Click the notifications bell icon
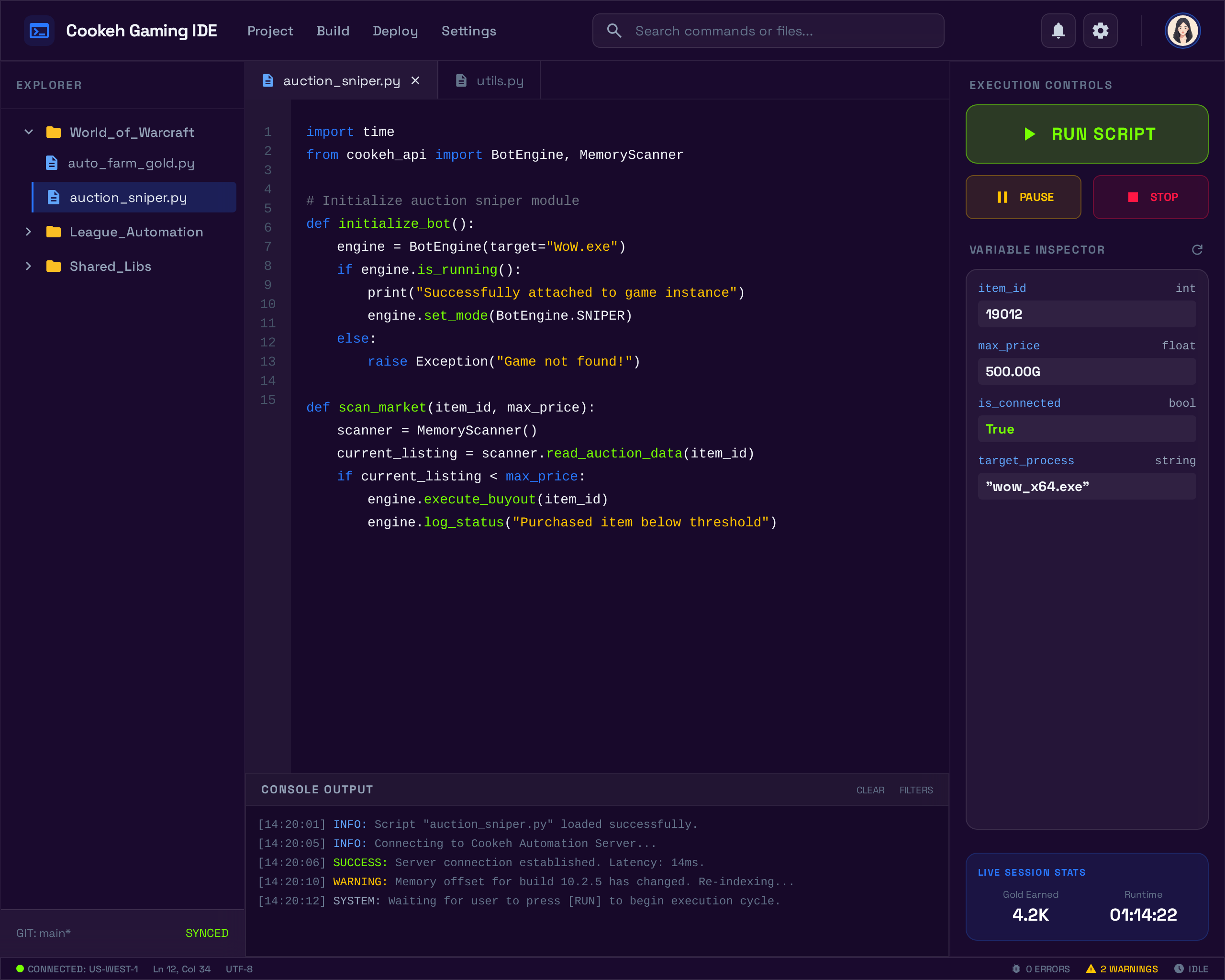The height and width of the screenshot is (980, 1225). (1058, 31)
